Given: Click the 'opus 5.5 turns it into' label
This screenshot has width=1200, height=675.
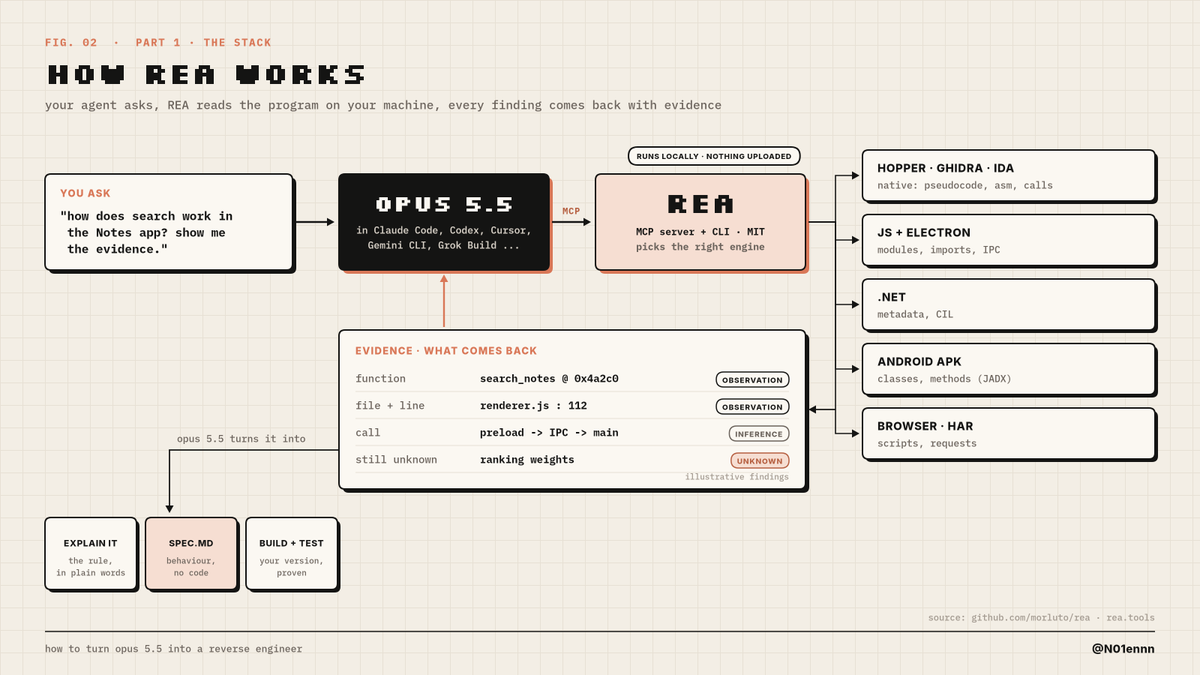Looking at the screenshot, I should [x=241, y=438].
